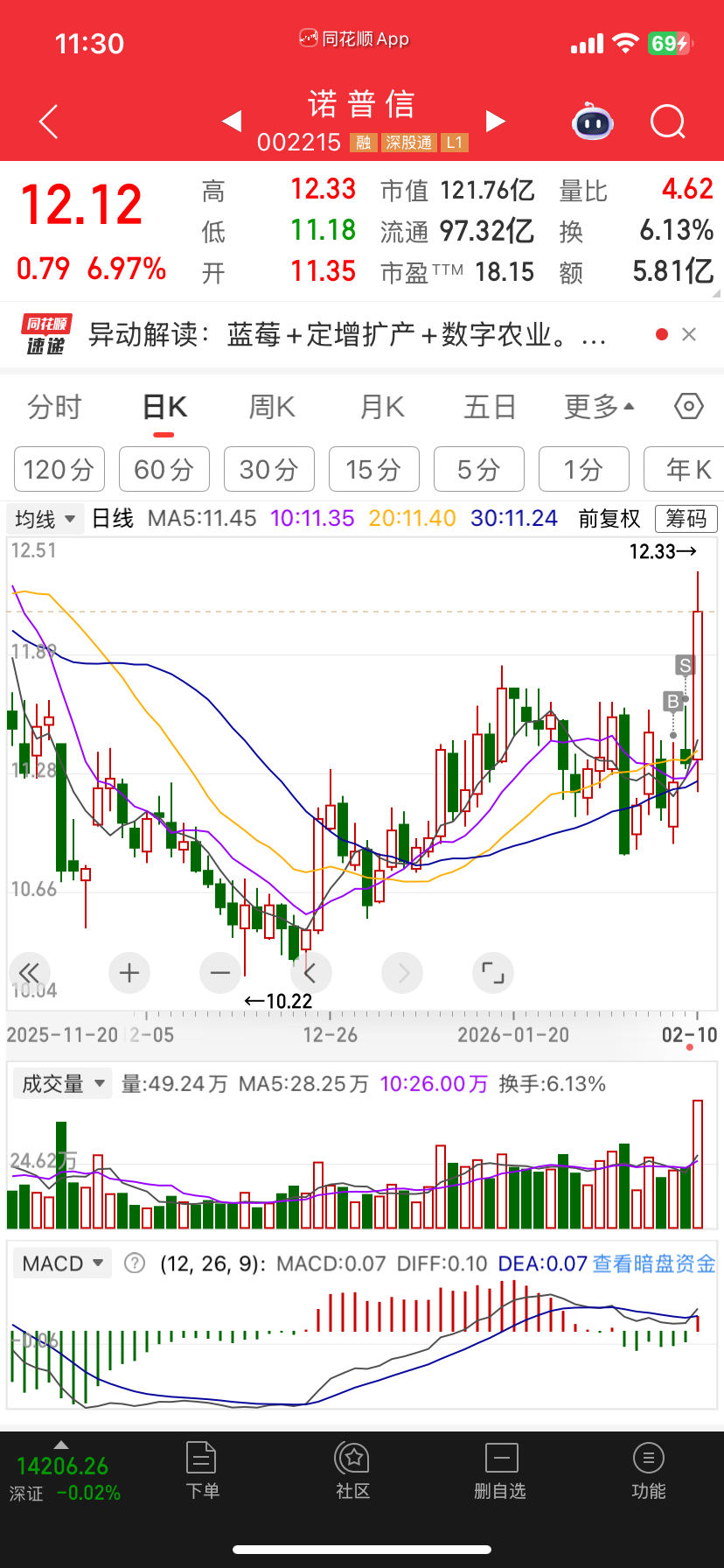Viewport: 724px width, 1568px height.
Task: Zoom in chart with plus button
Action: [x=129, y=973]
